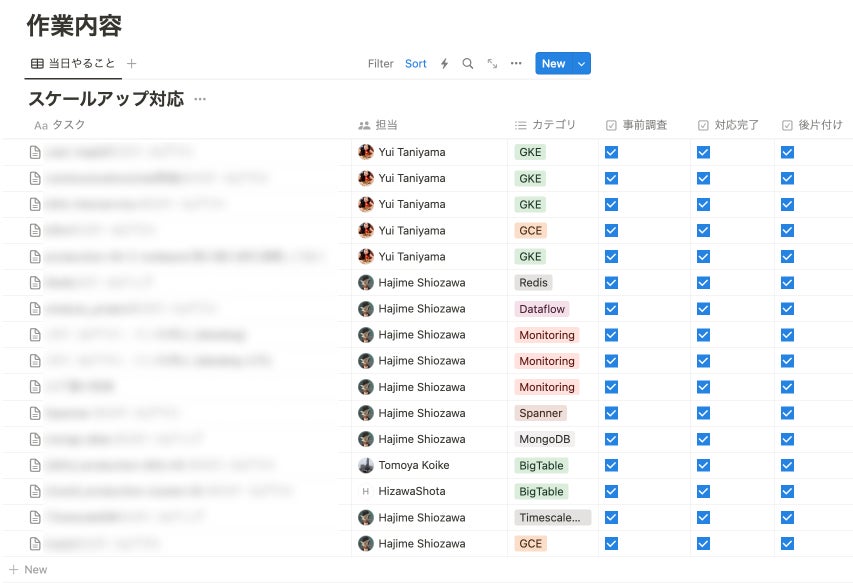
Task: Open the カテゴリ column header menu
Action: (x=546, y=125)
